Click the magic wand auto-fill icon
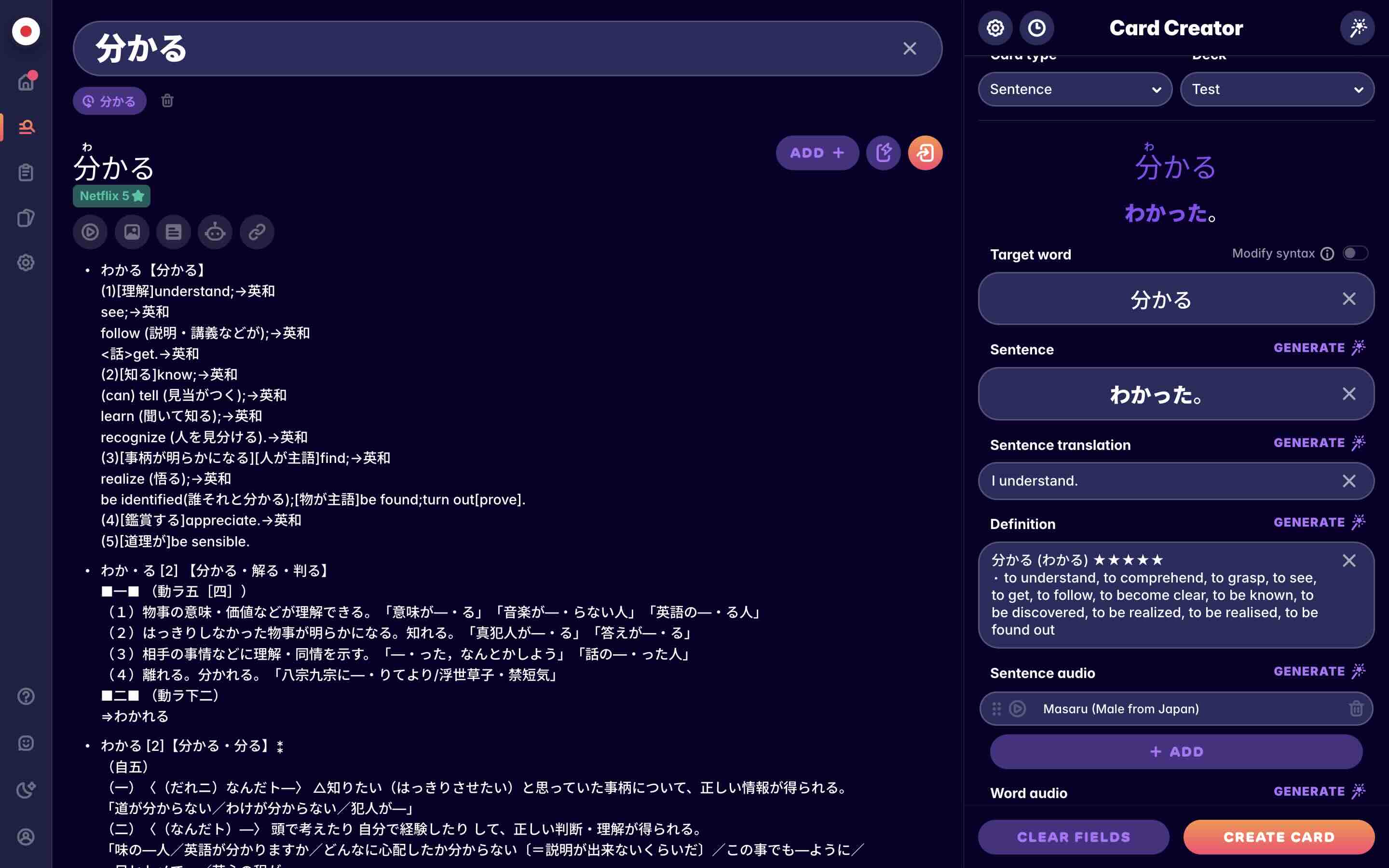 click(x=1358, y=27)
